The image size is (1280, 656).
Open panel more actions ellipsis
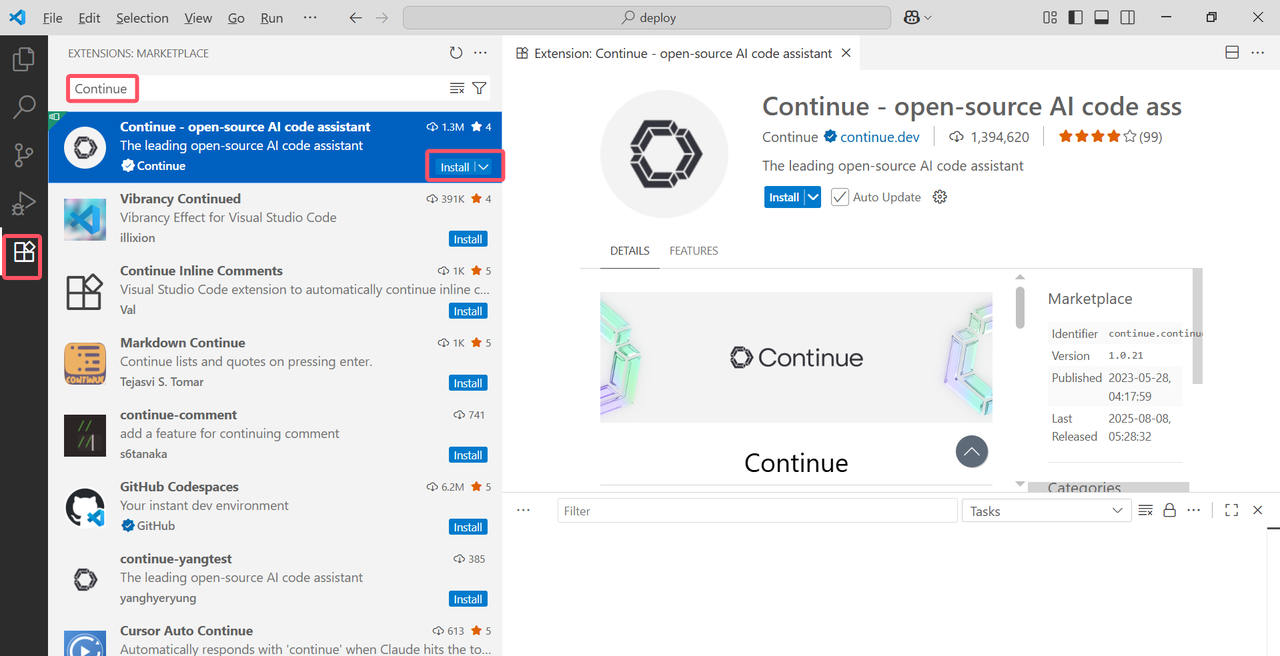coord(1193,510)
